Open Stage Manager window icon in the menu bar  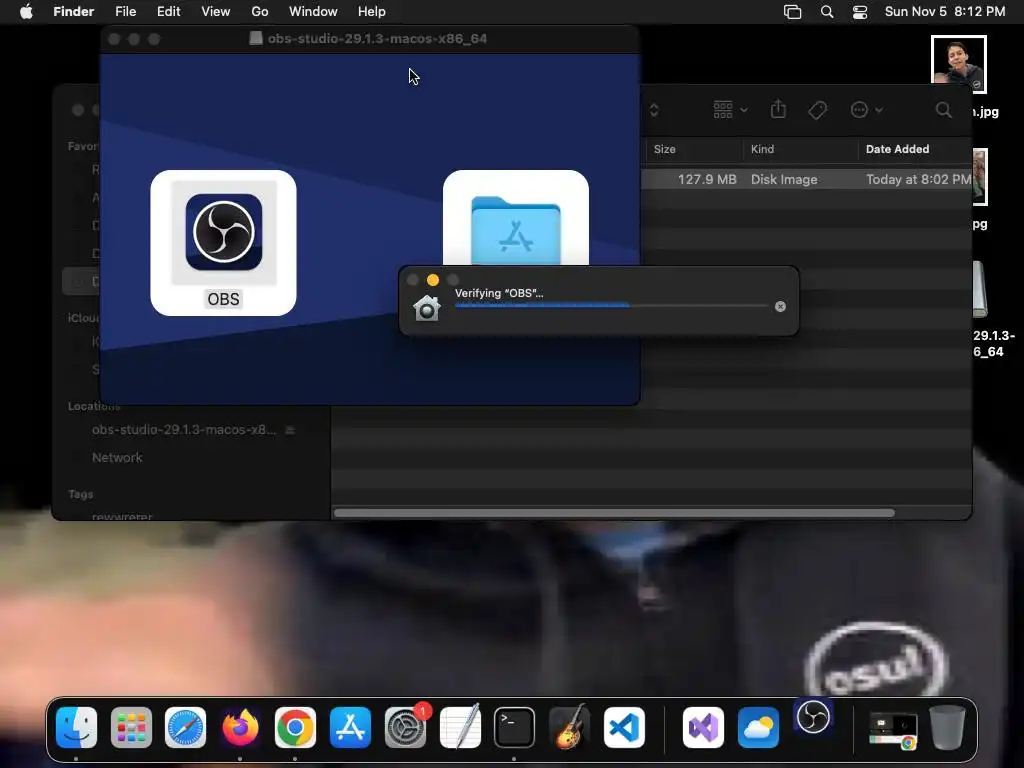(x=792, y=12)
